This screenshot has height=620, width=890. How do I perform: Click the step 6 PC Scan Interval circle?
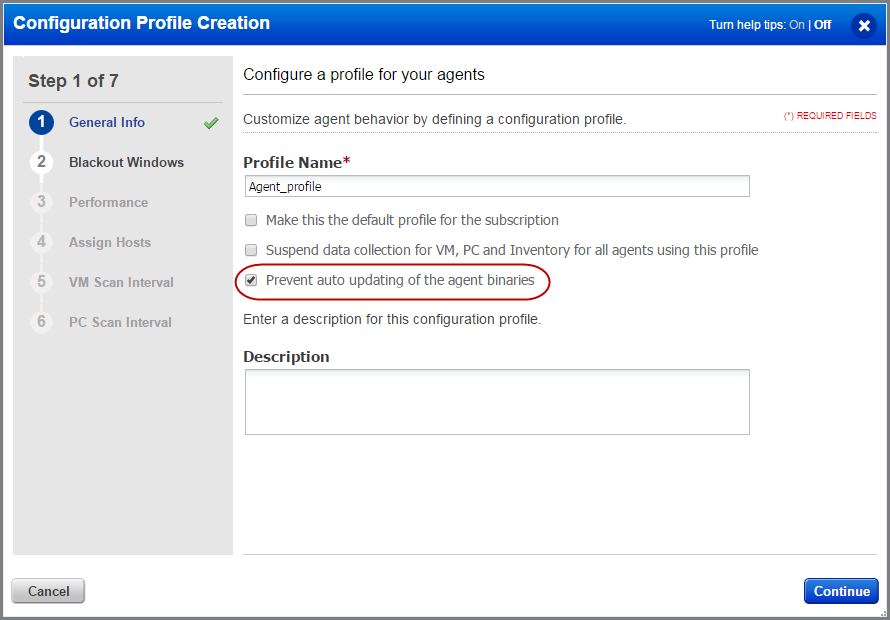click(x=41, y=322)
